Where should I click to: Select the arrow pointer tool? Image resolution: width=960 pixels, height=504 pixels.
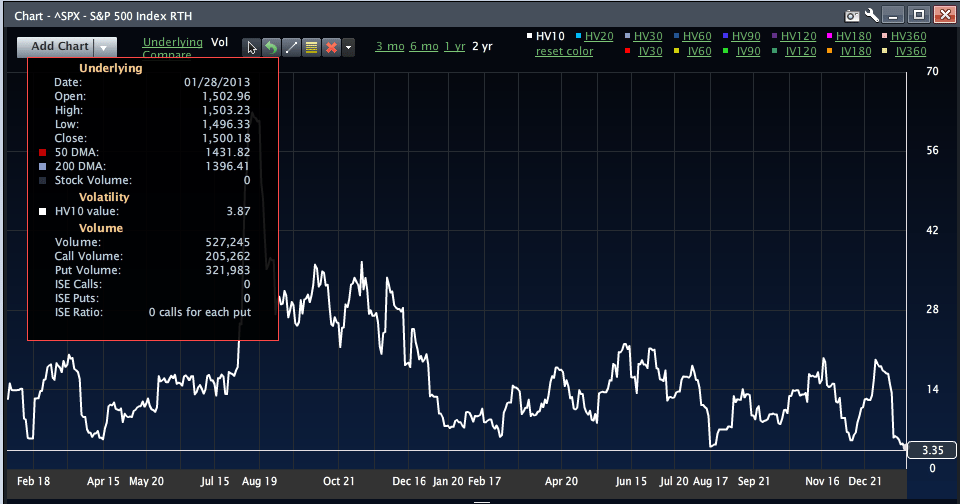[x=252, y=47]
